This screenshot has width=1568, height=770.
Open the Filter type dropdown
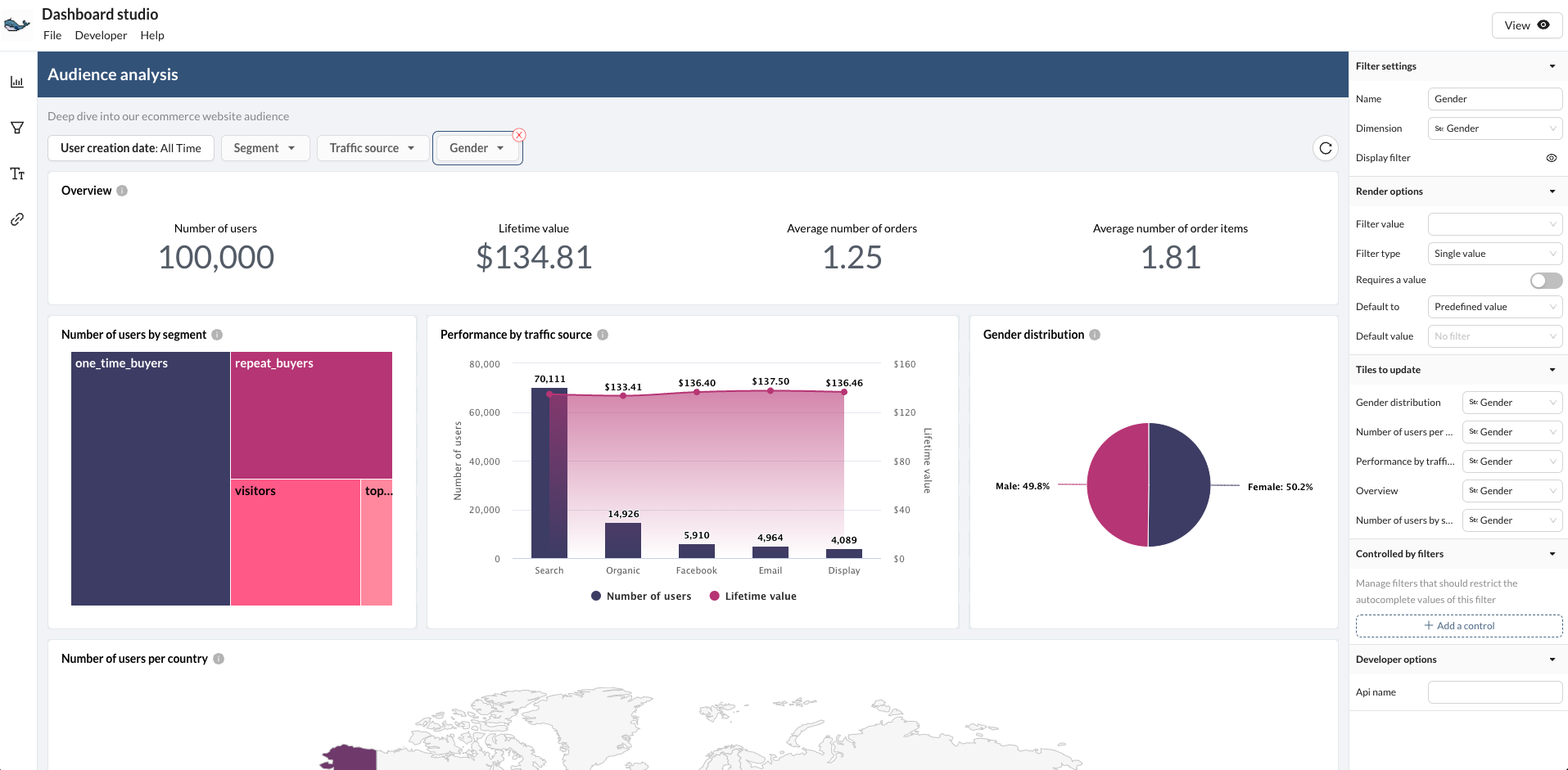click(x=1494, y=254)
